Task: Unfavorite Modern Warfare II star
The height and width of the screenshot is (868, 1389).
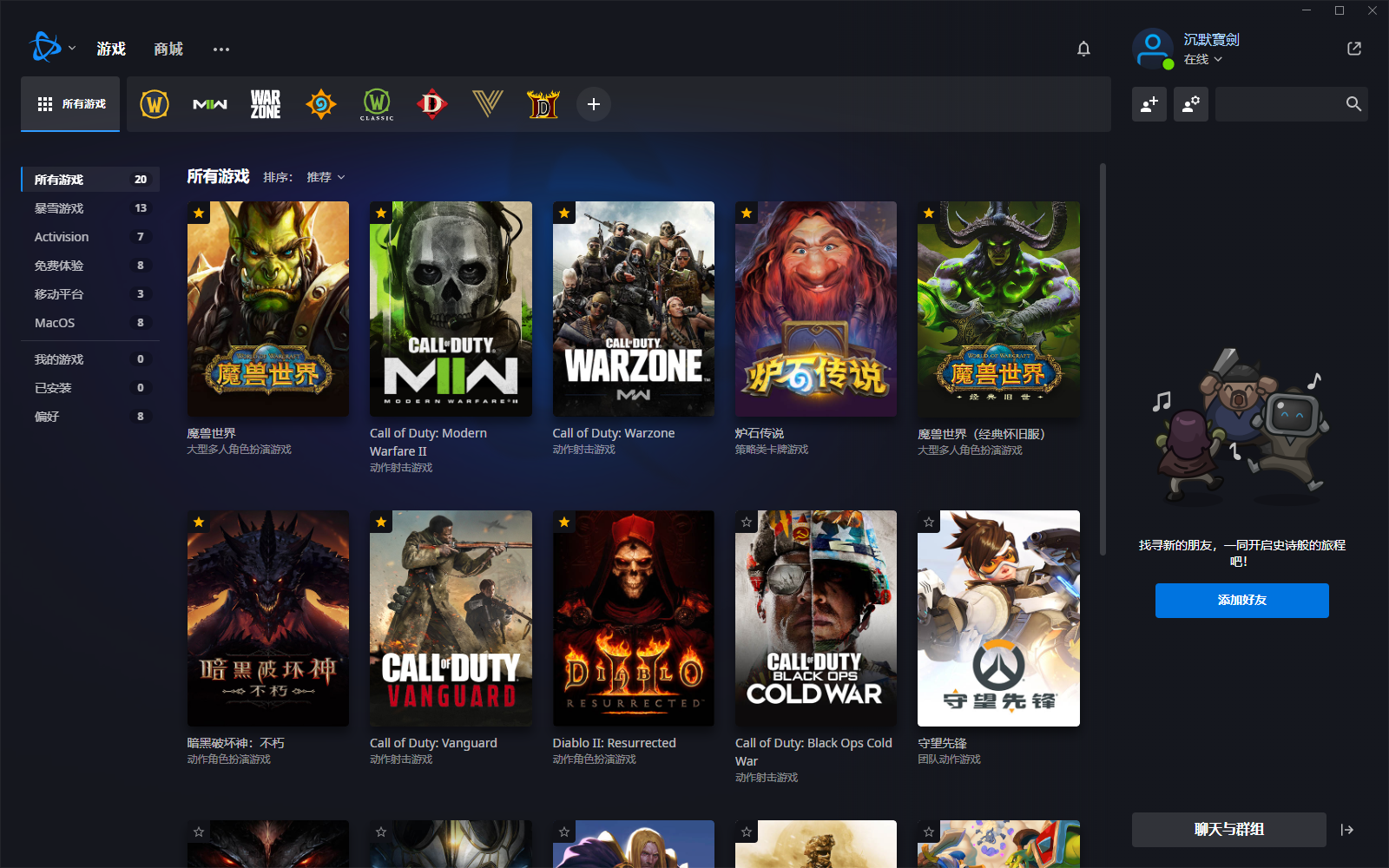Action: point(381,213)
